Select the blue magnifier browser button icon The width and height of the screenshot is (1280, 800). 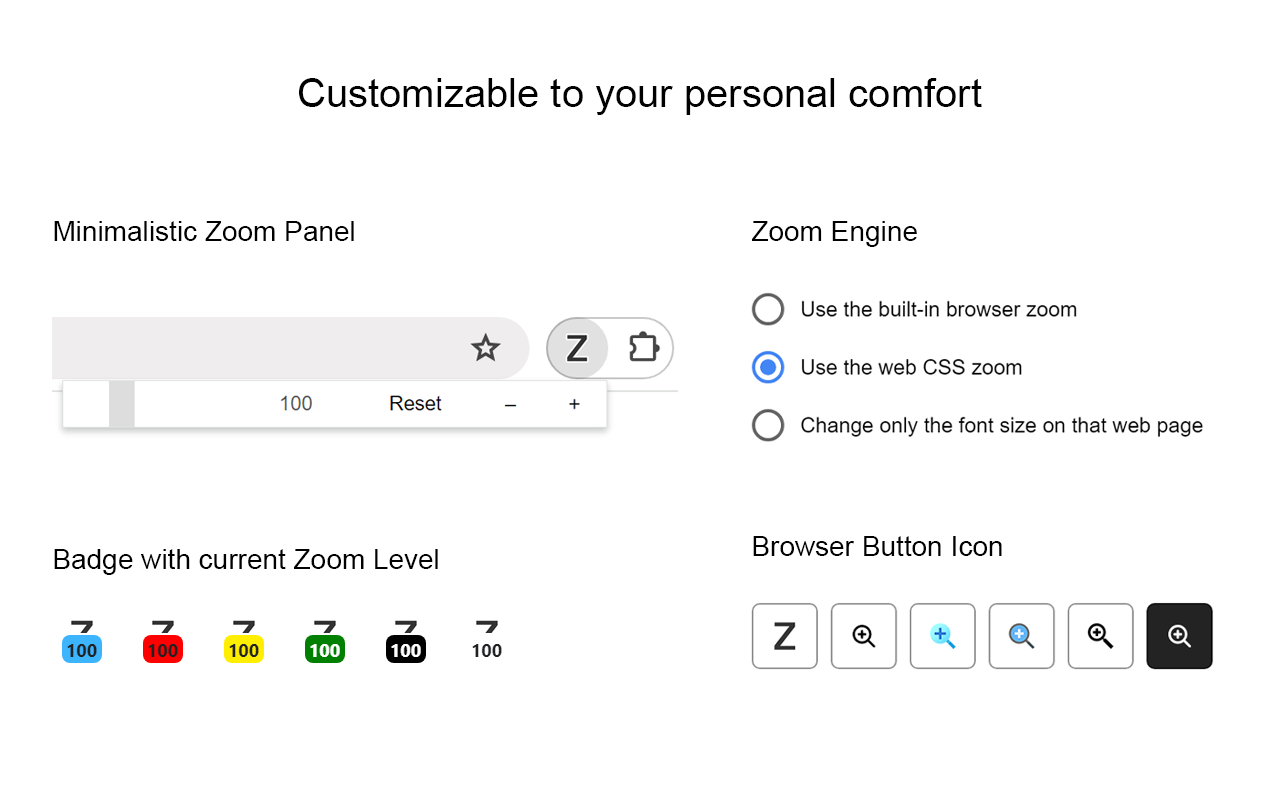point(943,636)
